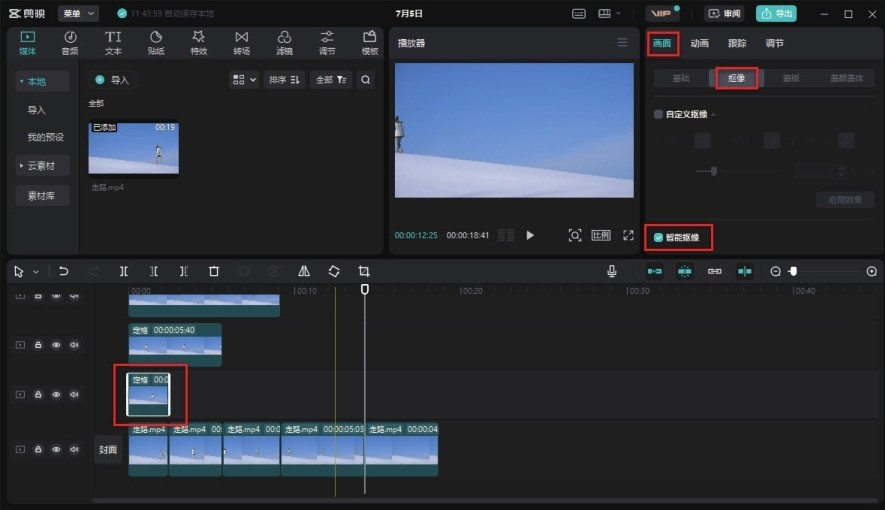885x510 pixels.
Task: Select the 抠像 sub-tab
Action: (x=736, y=78)
